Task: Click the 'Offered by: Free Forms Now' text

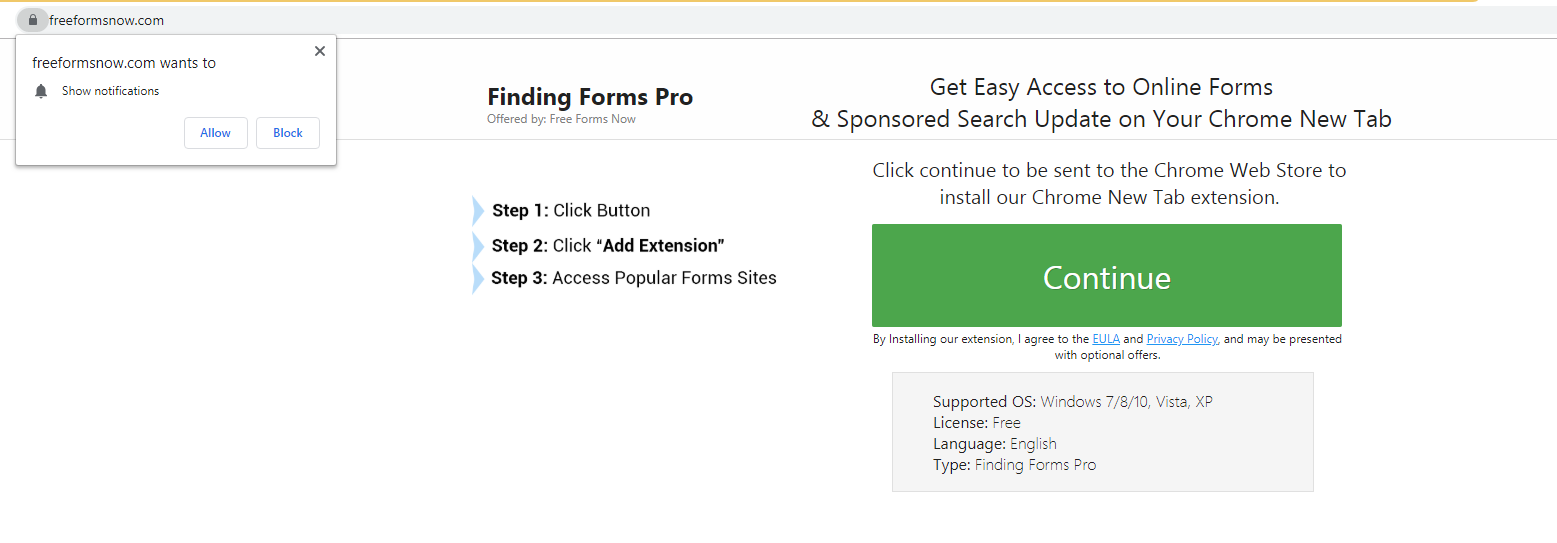Action: coord(561,119)
